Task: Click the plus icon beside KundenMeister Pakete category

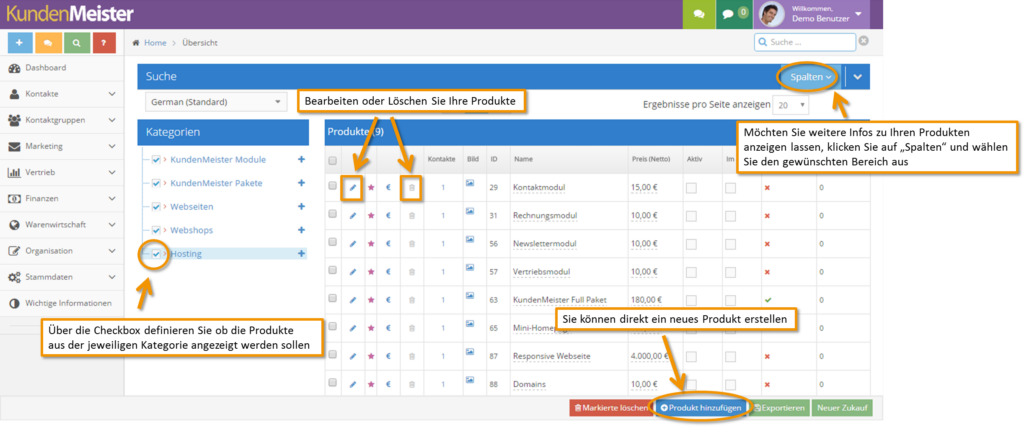Action: pos(301,183)
